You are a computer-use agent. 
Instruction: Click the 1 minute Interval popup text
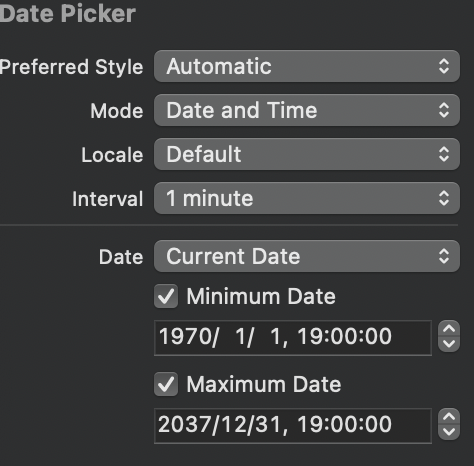coord(210,198)
